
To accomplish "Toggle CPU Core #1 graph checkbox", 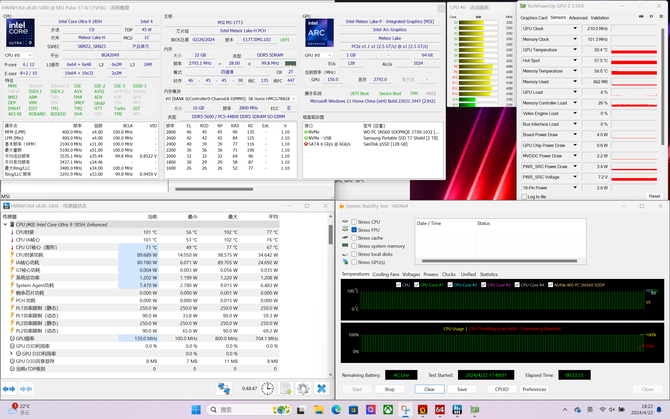I will pos(417,285).
